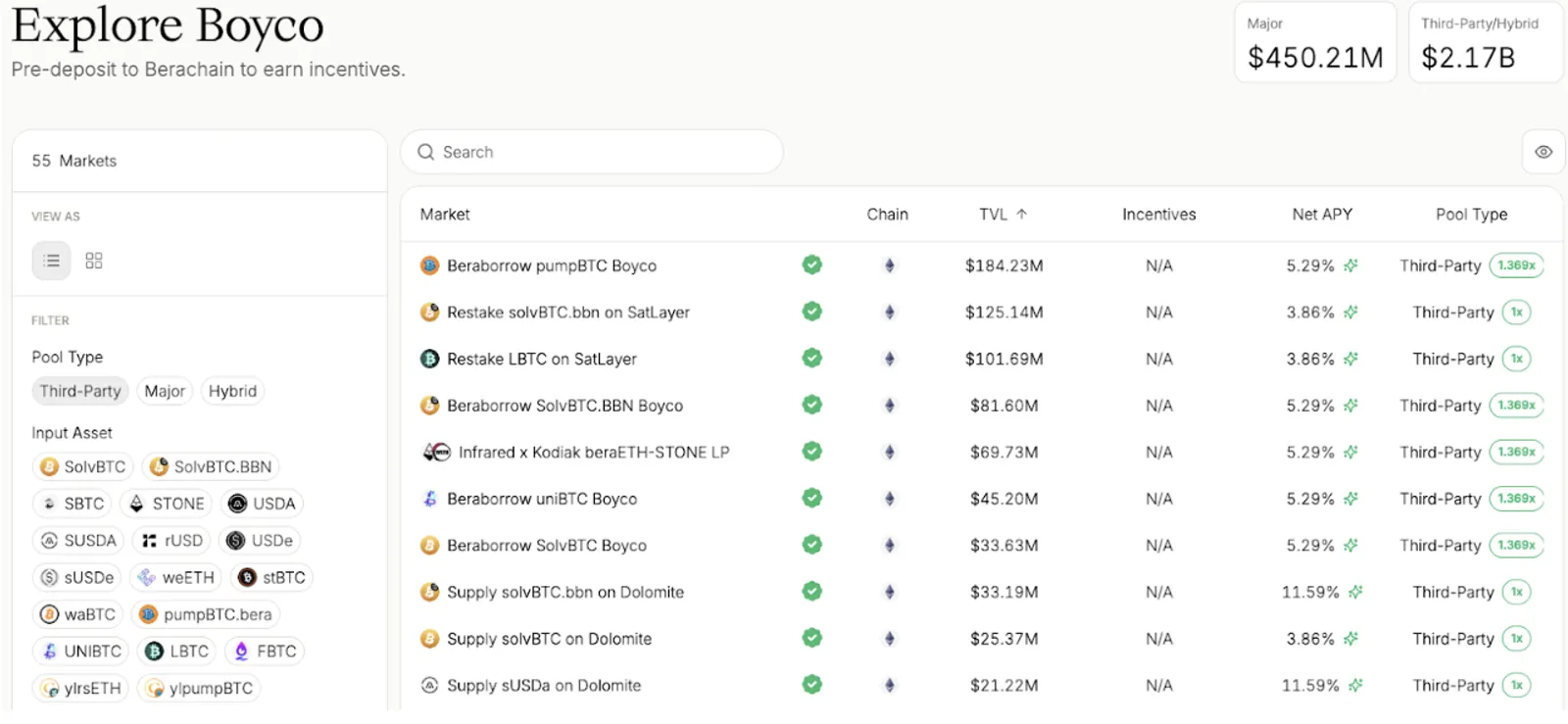
Task: Select stBTC input asset chip
Action: (271, 578)
